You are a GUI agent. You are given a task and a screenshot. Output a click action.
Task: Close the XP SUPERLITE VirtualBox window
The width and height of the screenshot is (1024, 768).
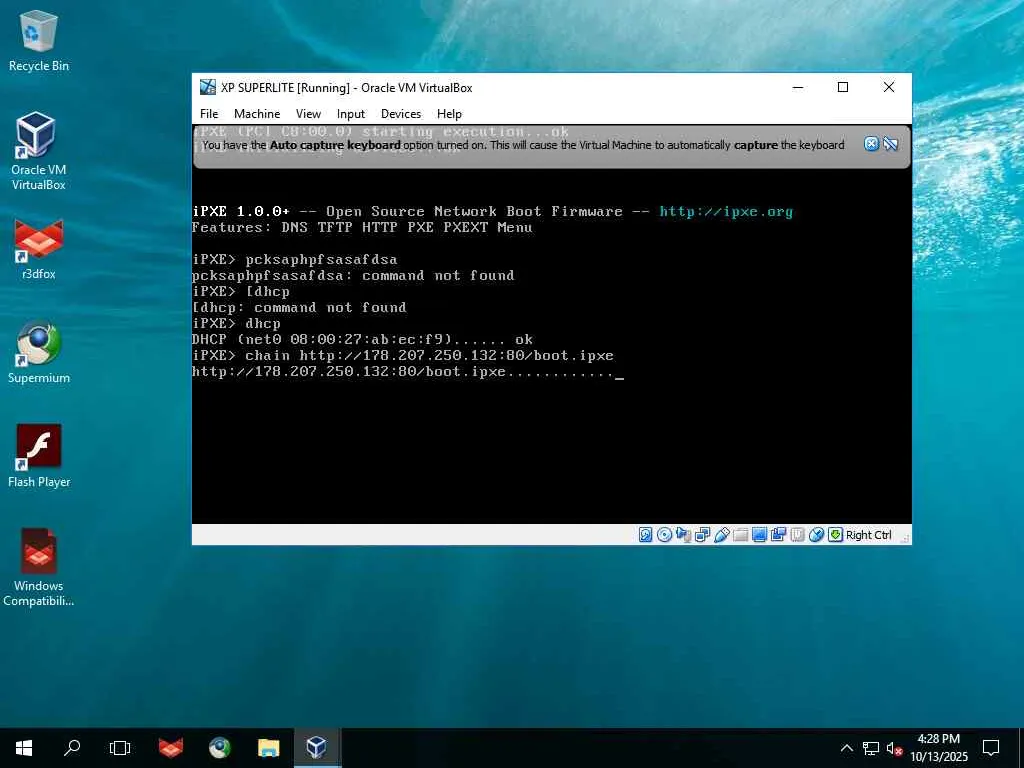[889, 87]
